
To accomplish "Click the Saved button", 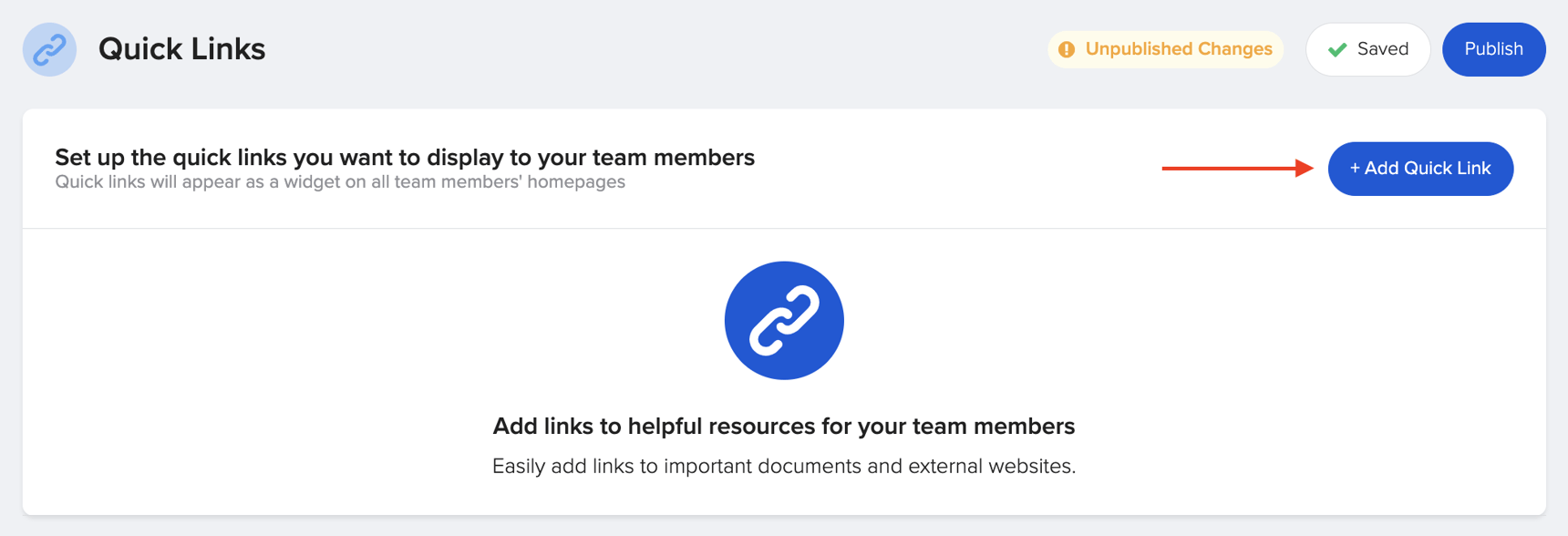I will [1367, 49].
